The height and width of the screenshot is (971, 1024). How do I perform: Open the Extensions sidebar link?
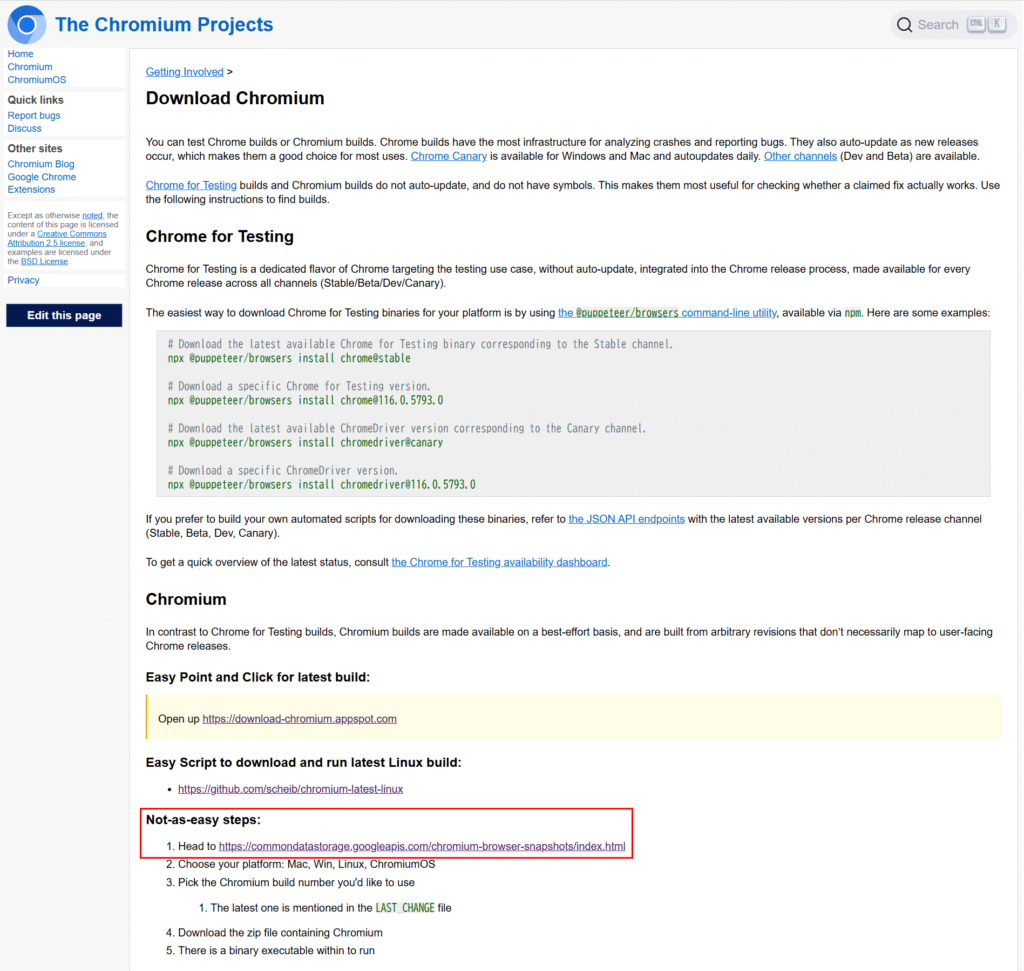[x=31, y=189]
